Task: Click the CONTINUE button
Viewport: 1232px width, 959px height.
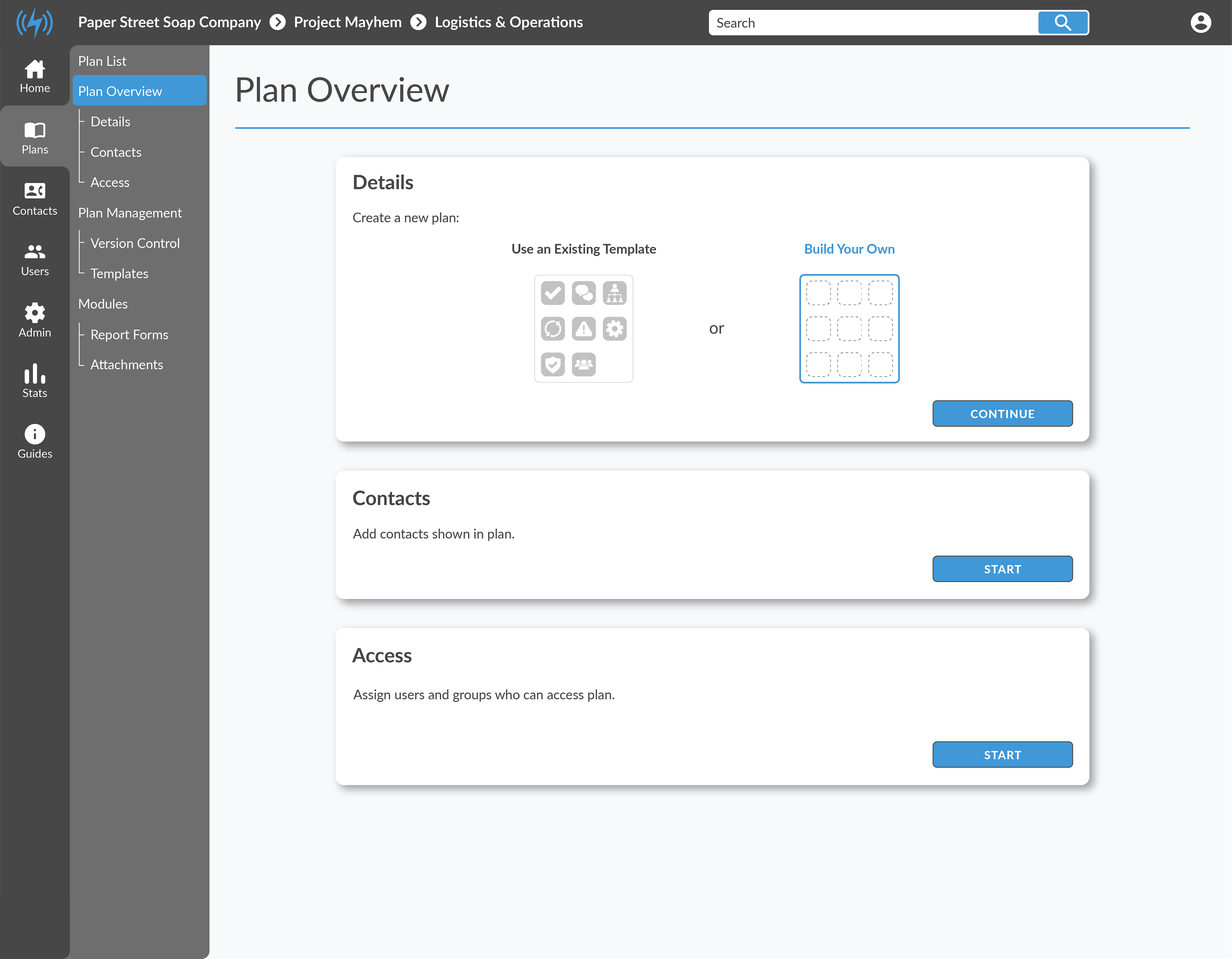Action: click(1002, 413)
